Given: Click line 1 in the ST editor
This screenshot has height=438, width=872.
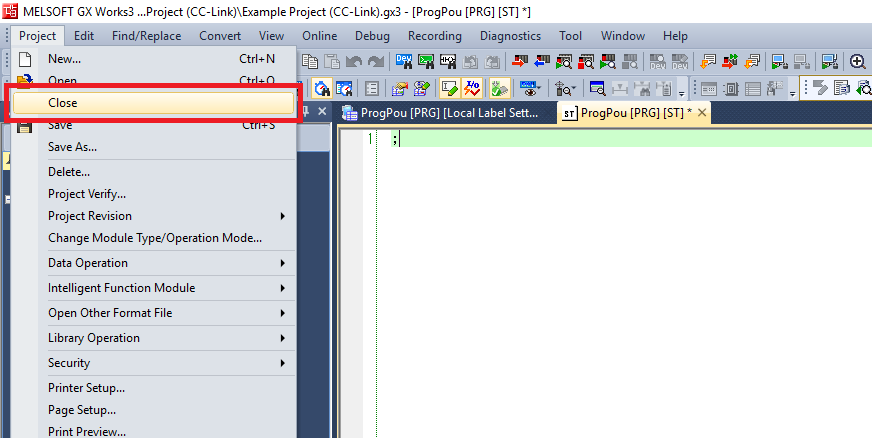Looking at the screenshot, I should [600, 139].
